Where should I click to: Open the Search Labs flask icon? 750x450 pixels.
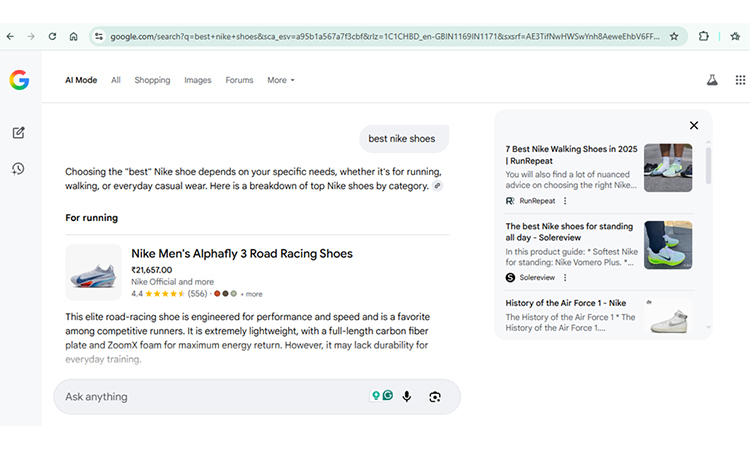pyautogui.click(x=712, y=80)
